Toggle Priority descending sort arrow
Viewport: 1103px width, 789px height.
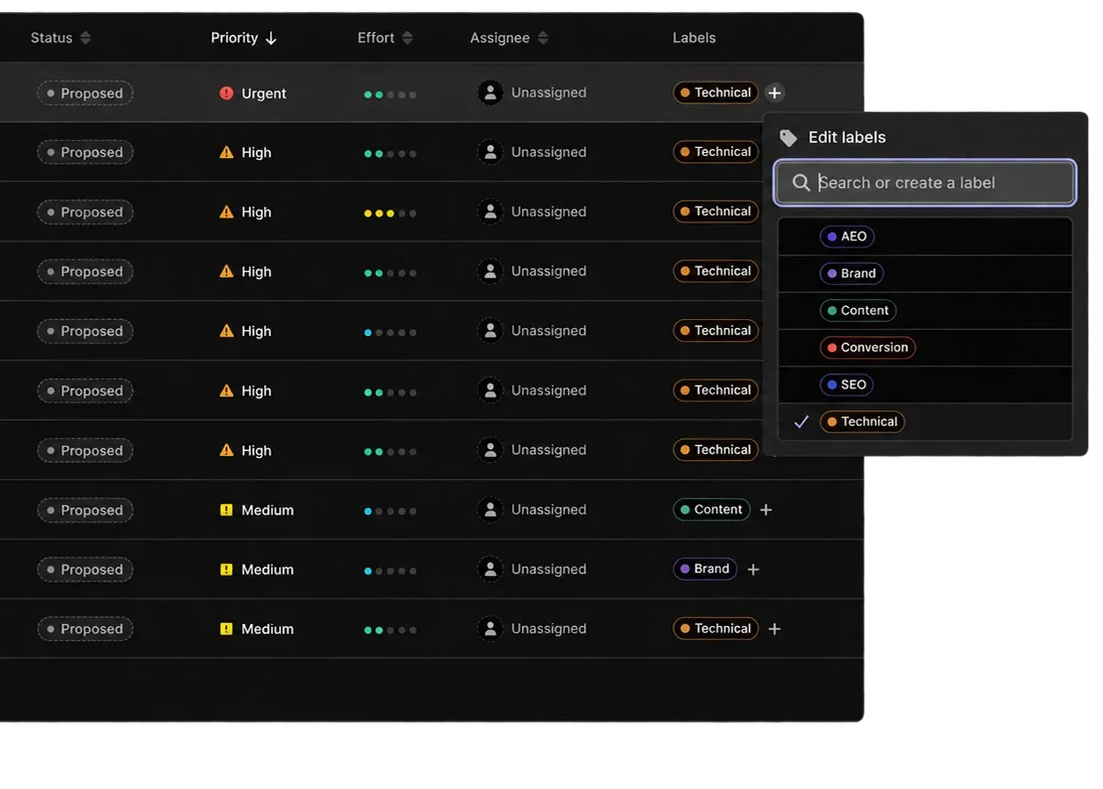[x=271, y=39]
